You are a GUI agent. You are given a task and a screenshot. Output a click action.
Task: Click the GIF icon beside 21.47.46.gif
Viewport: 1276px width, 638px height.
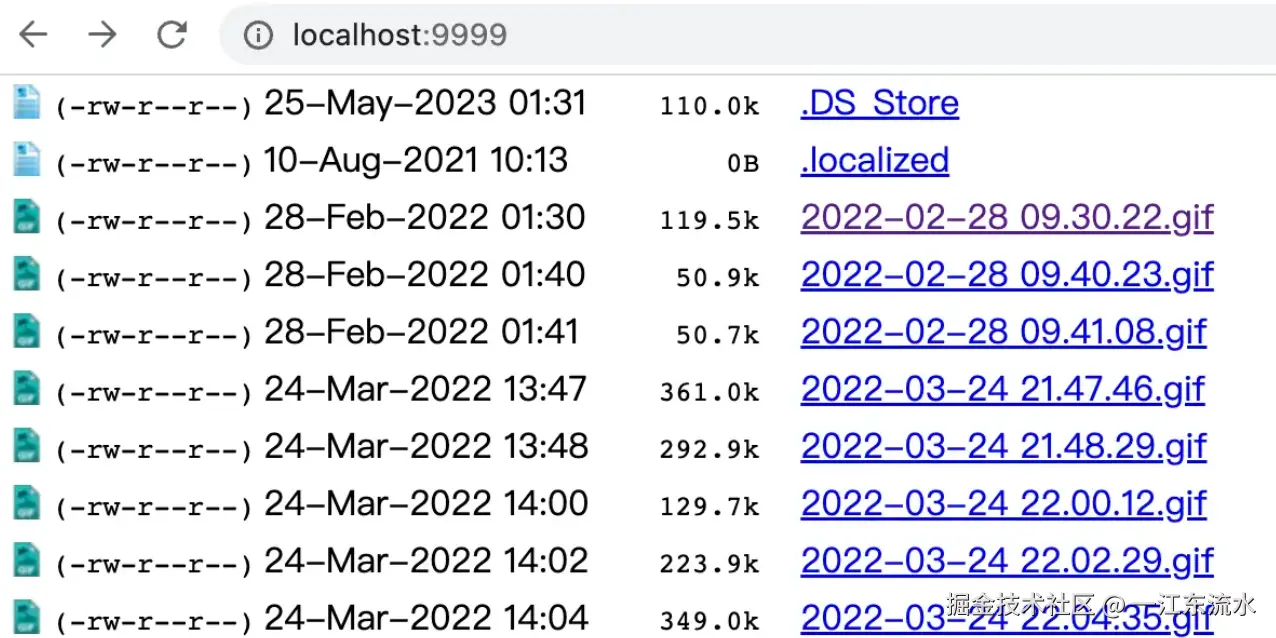click(26, 388)
